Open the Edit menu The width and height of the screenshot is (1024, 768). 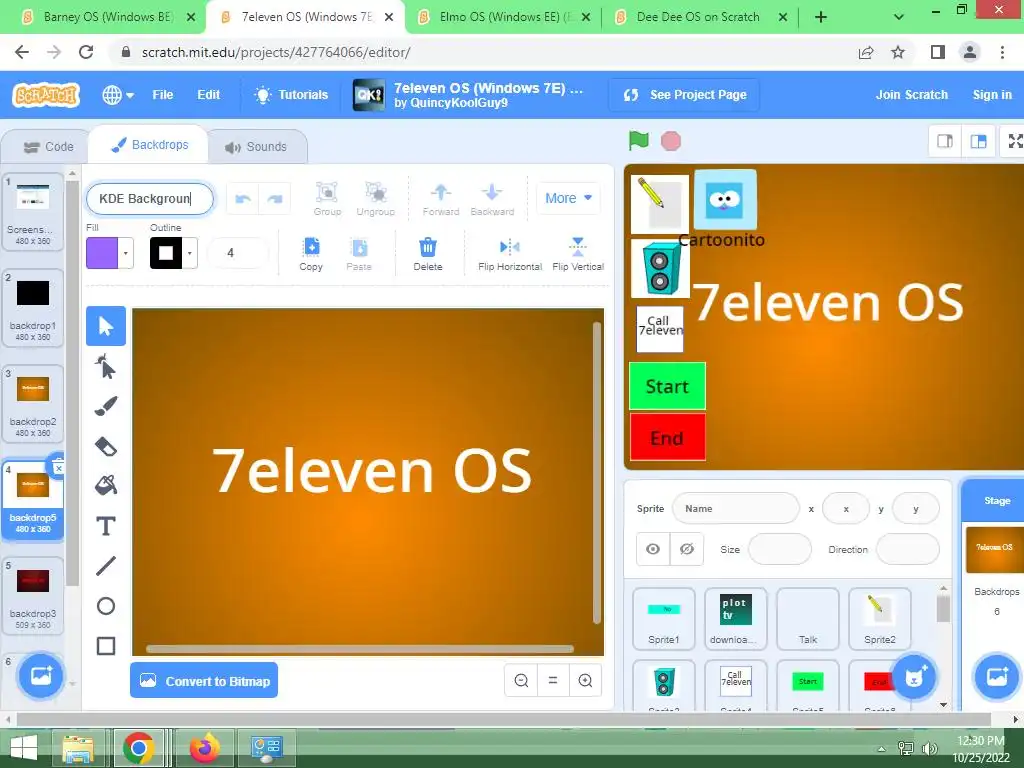tap(208, 95)
